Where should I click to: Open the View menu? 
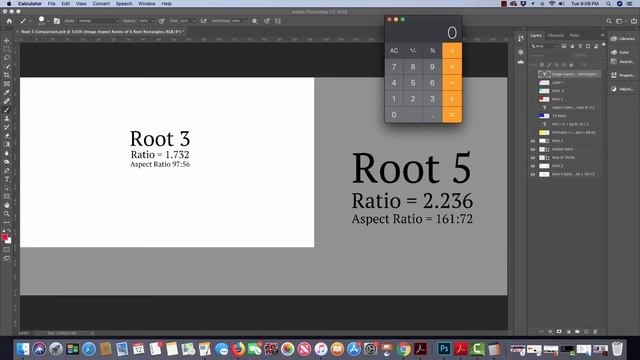pyautogui.click(x=81, y=4)
